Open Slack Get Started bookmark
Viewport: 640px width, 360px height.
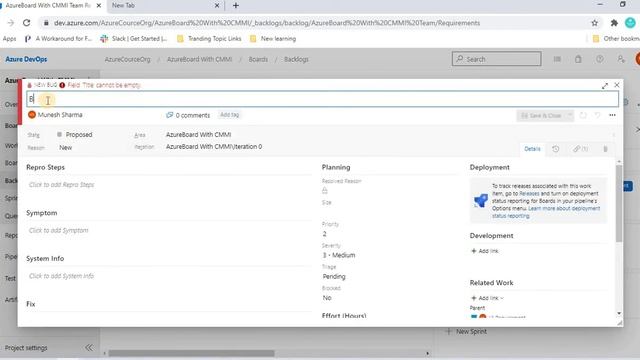(133, 39)
